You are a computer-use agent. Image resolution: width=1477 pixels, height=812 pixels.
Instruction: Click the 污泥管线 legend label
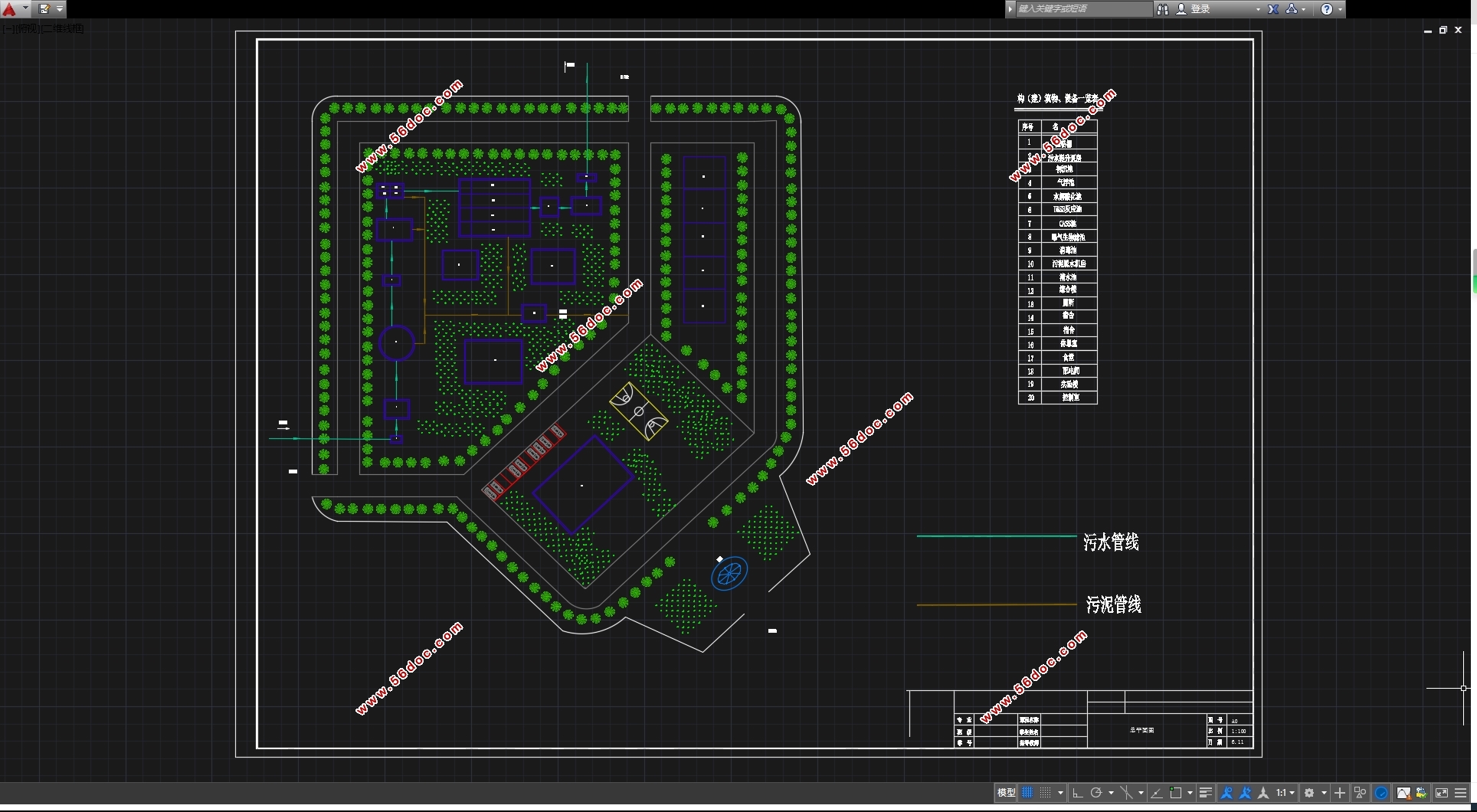[x=1114, y=604]
